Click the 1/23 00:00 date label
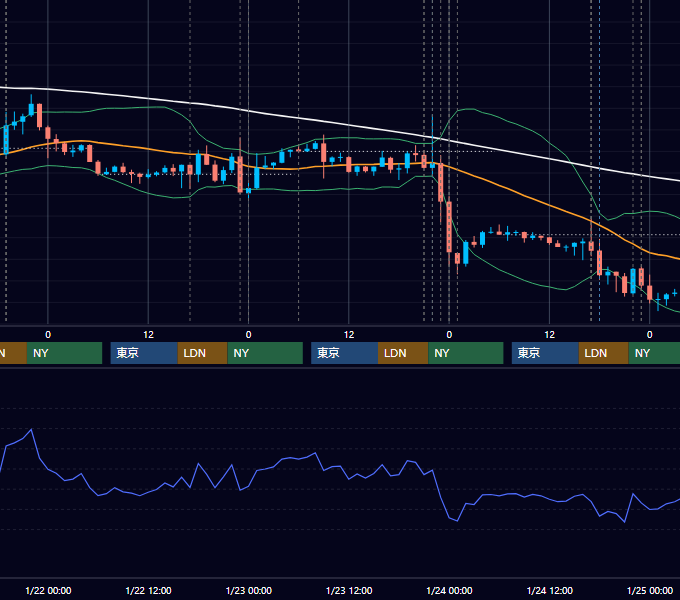 (248, 590)
